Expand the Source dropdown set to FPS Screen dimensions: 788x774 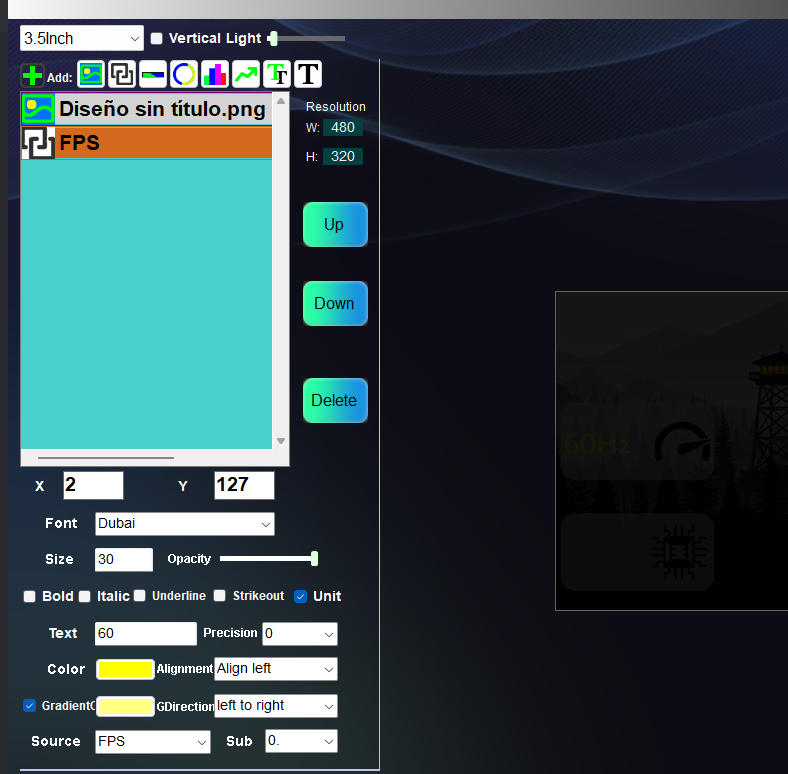(x=152, y=741)
